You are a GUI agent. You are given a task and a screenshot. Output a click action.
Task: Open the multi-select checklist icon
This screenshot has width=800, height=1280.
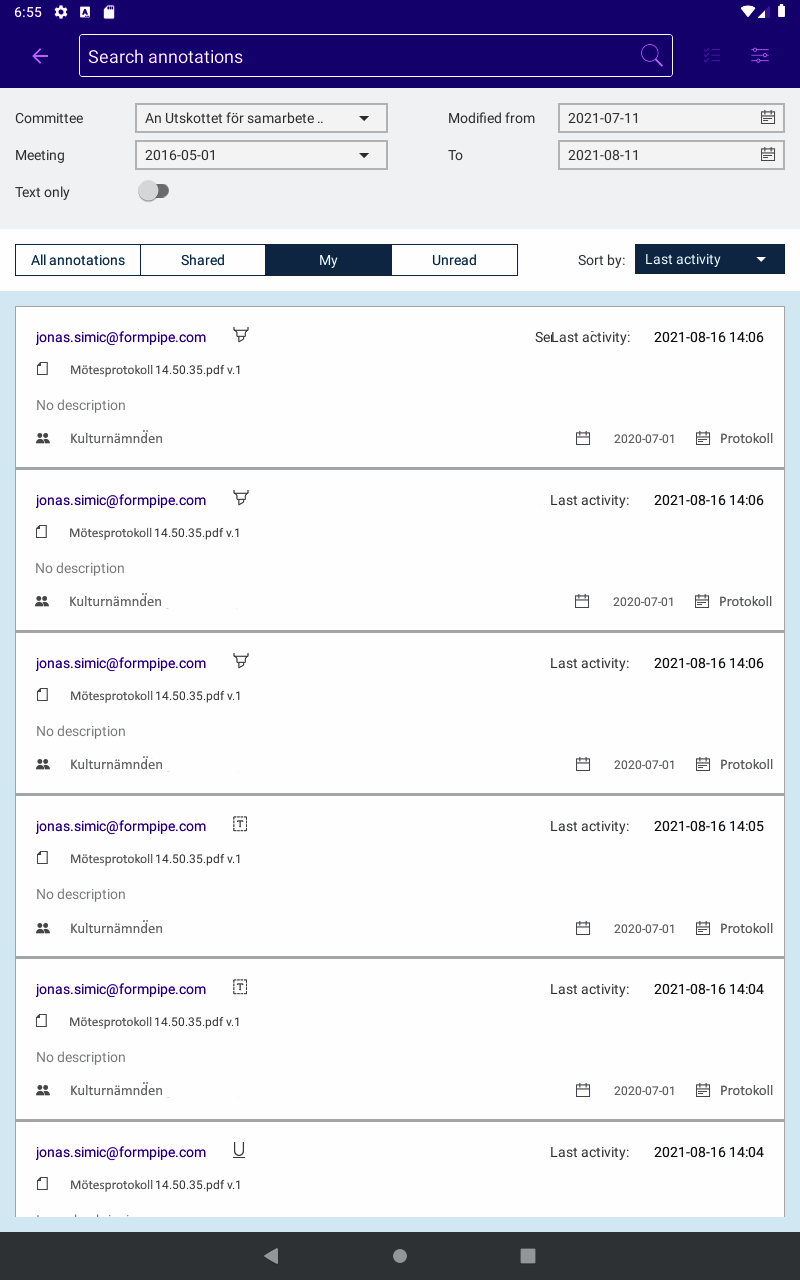tap(712, 56)
